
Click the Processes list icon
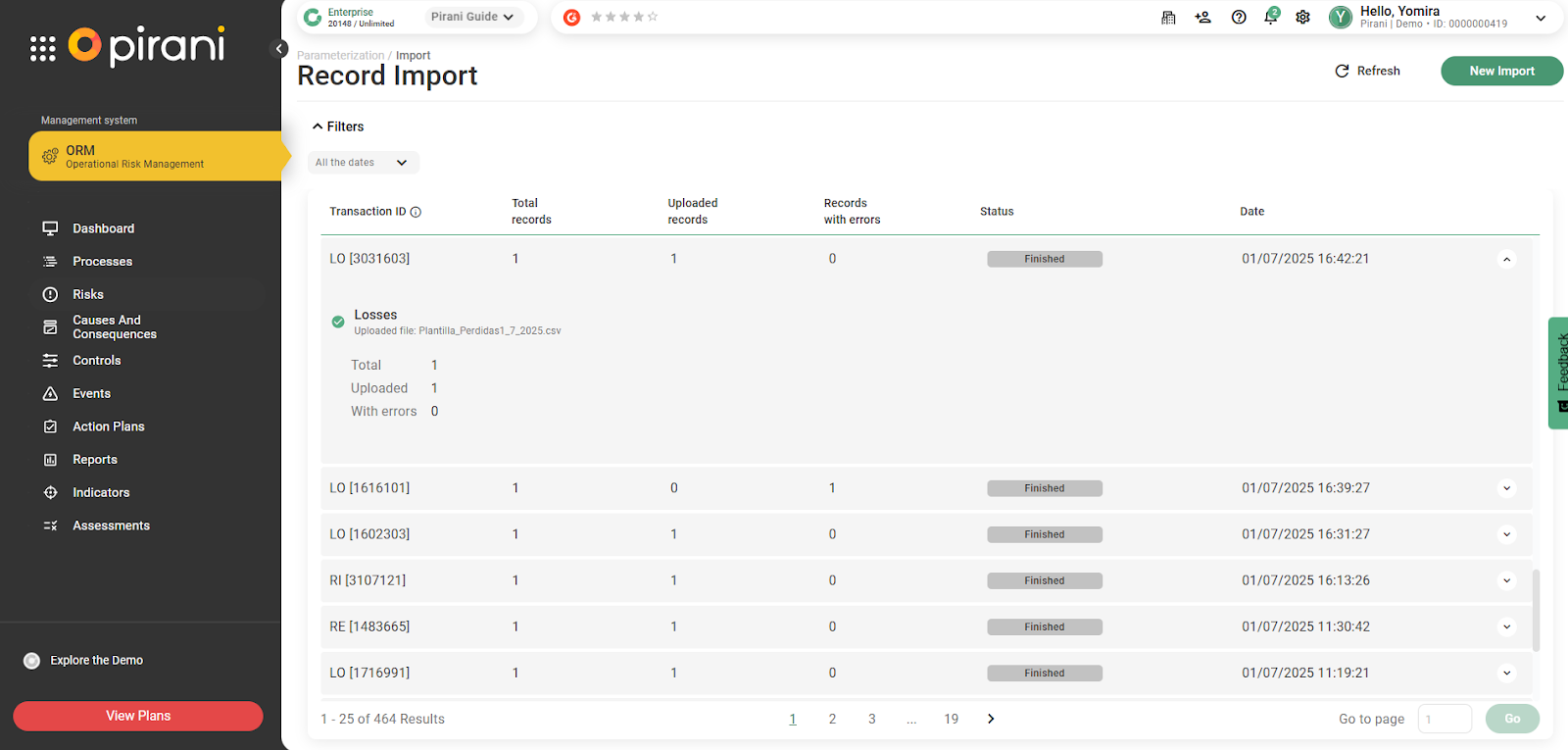click(50, 262)
